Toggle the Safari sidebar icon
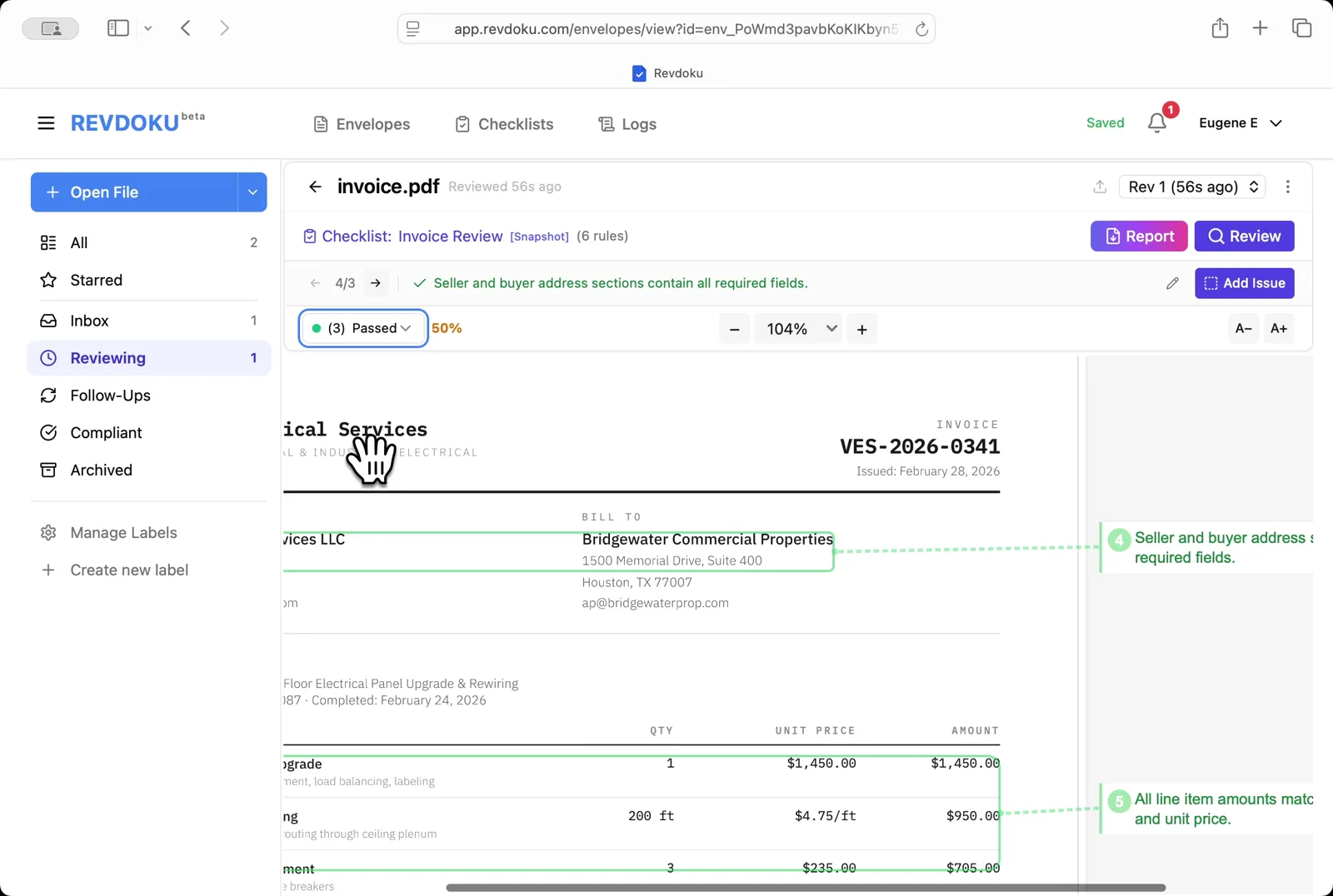This screenshot has width=1333, height=896. (x=117, y=27)
